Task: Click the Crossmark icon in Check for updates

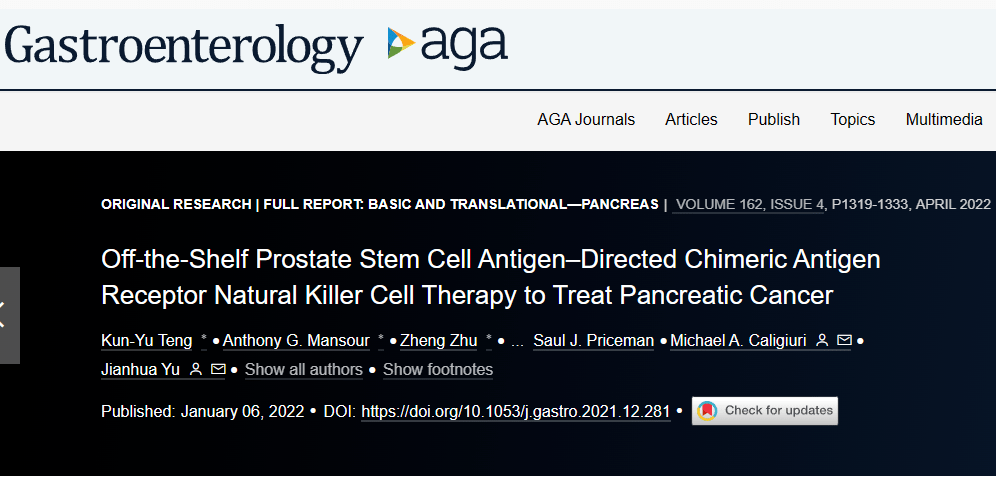Action: (x=707, y=411)
